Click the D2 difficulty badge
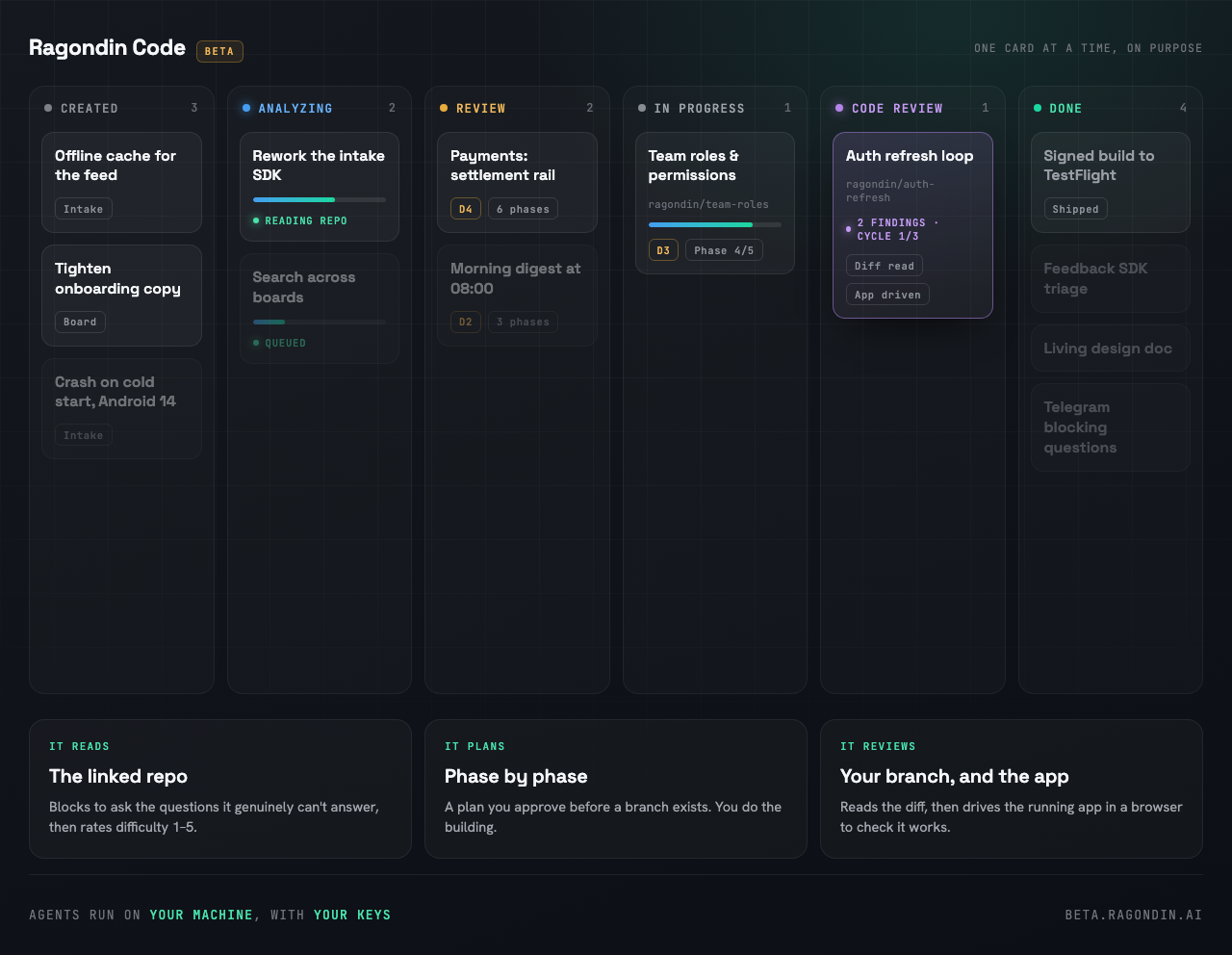The height and width of the screenshot is (955, 1232). [x=466, y=322]
